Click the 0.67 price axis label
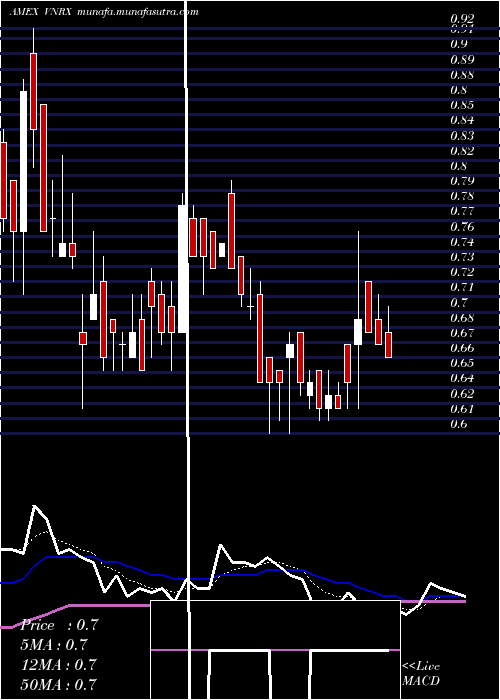 [x=462, y=333]
